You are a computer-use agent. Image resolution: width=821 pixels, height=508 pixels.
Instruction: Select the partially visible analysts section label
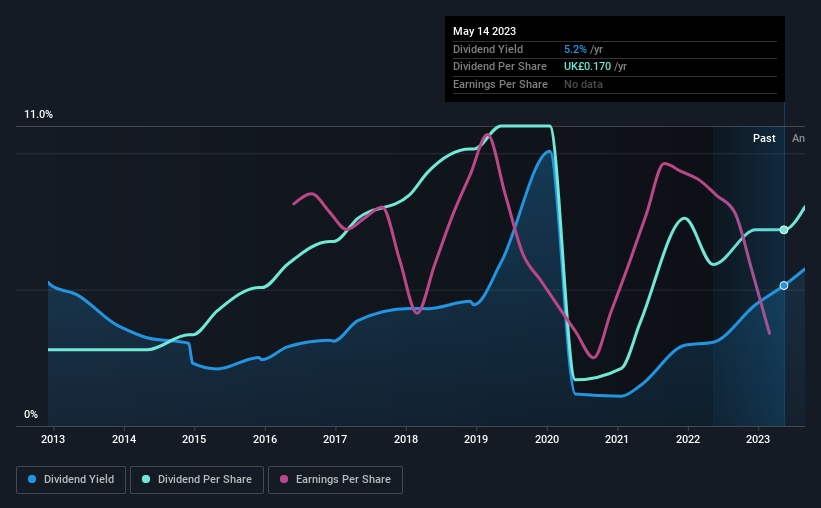(798, 138)
